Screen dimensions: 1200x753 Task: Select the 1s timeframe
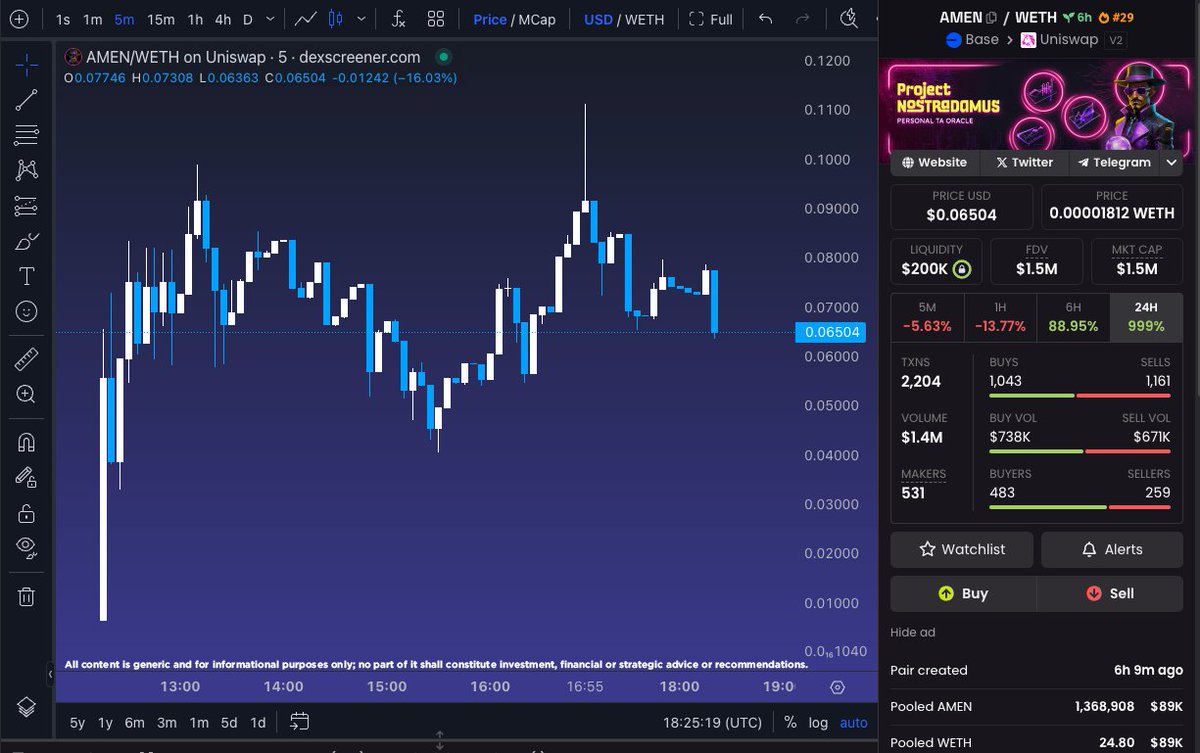(x=63, y=19)
